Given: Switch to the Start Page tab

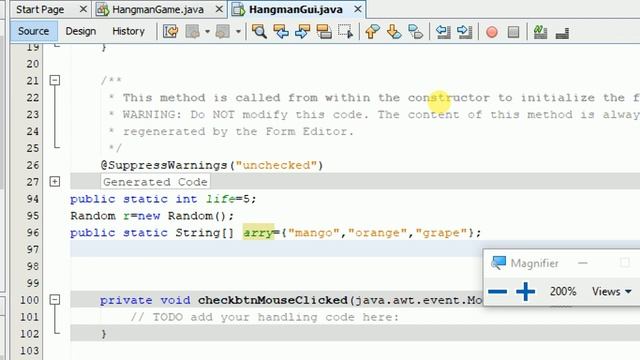Looking at the screenshot, I should click(x=40, y=9).
